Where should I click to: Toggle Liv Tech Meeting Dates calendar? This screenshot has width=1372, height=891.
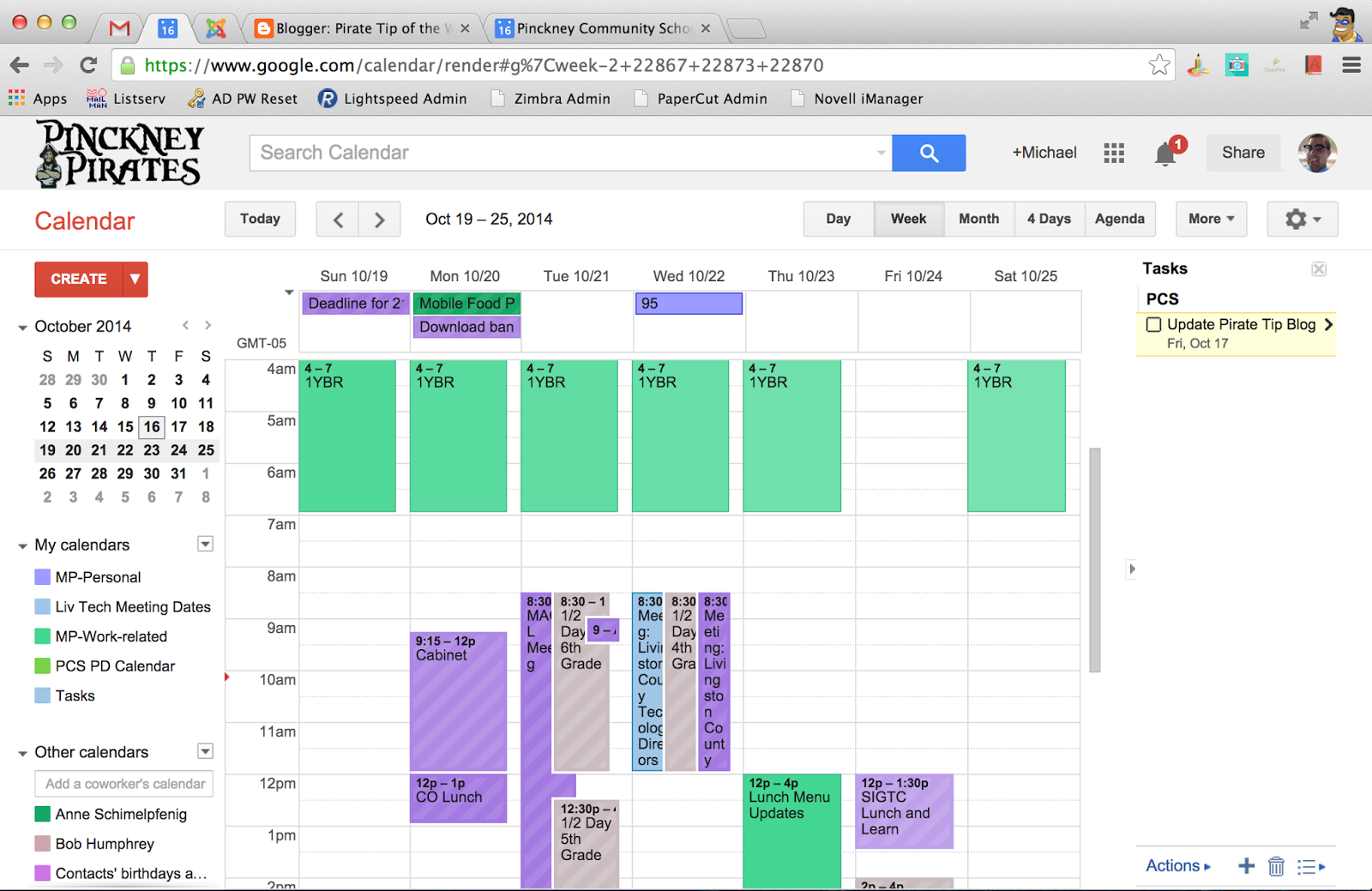pos(42,606)
